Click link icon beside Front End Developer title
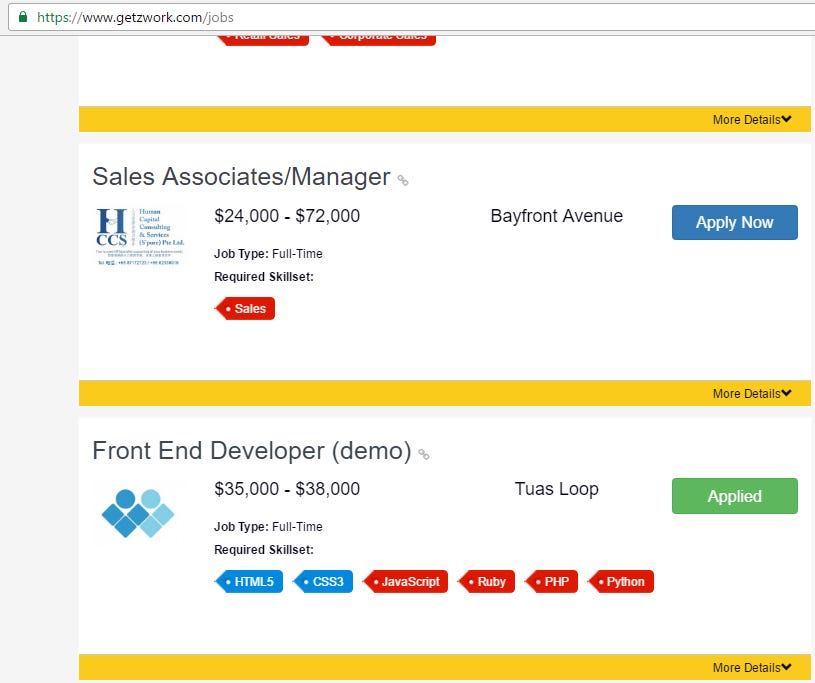 pyautogui.click(x=424, y=455)
